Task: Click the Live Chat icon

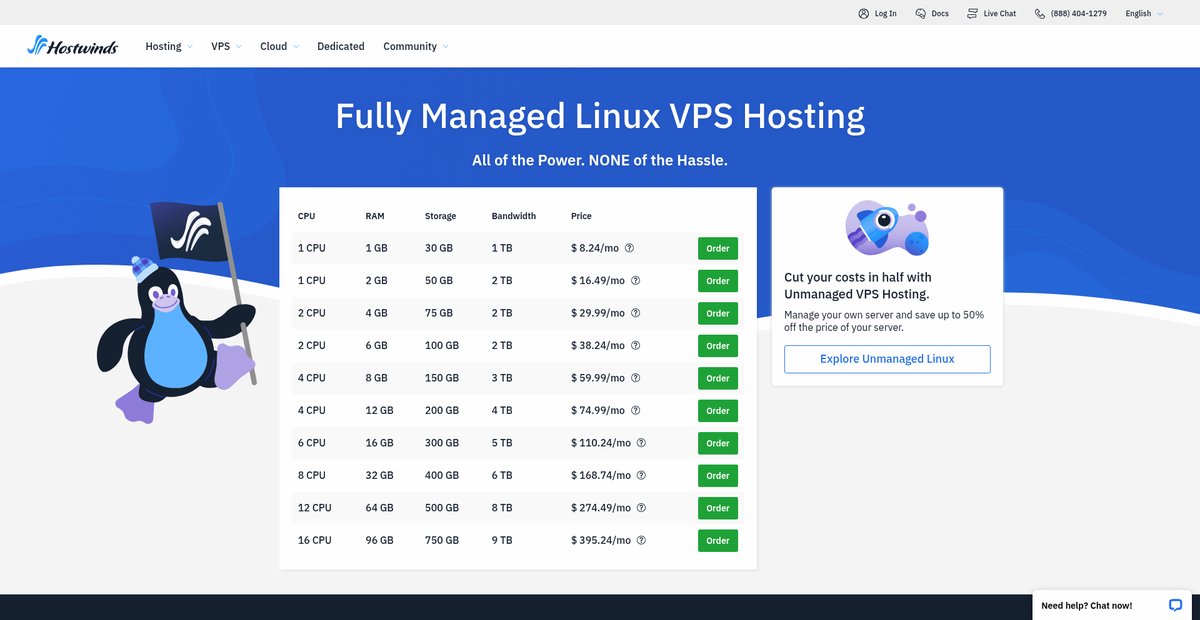Action: coord(972,14)
